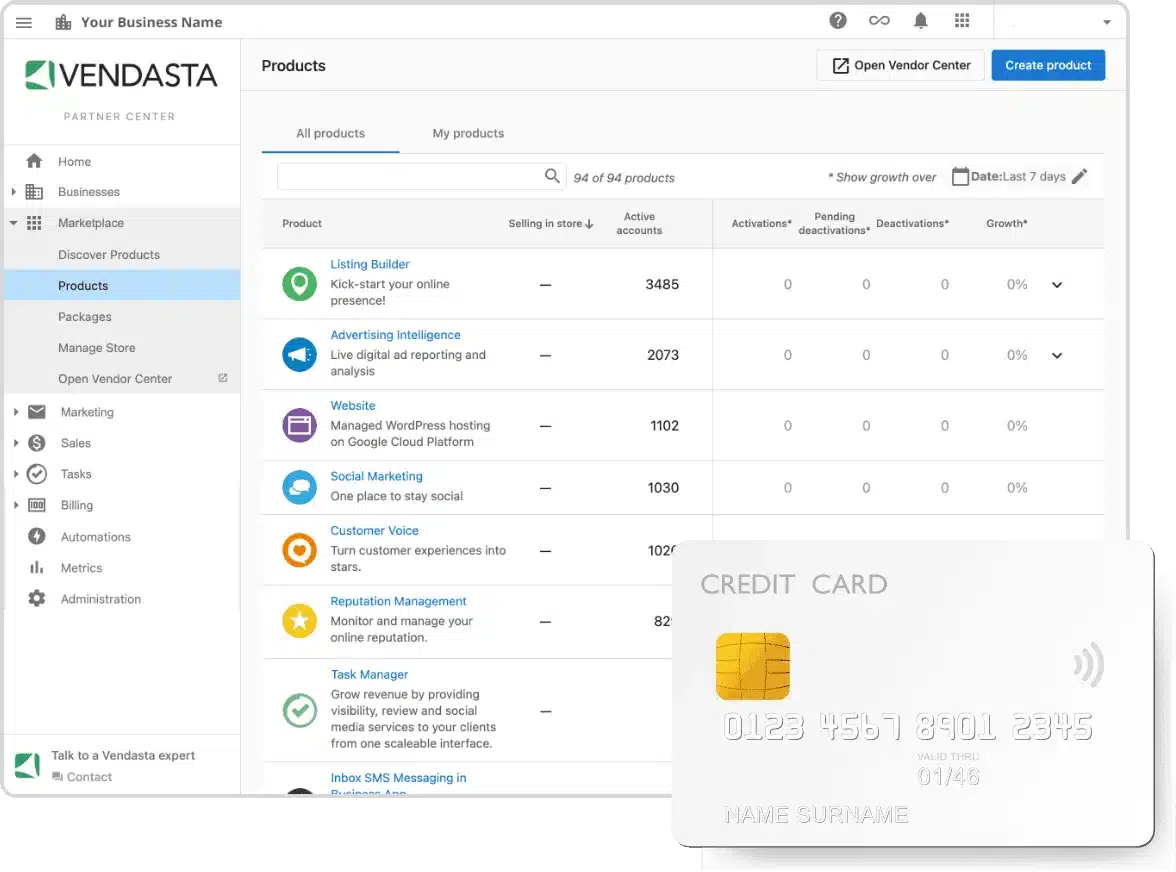Click the search magnifier icon
Screen dimensions: 1176x872
click(552, 176)
